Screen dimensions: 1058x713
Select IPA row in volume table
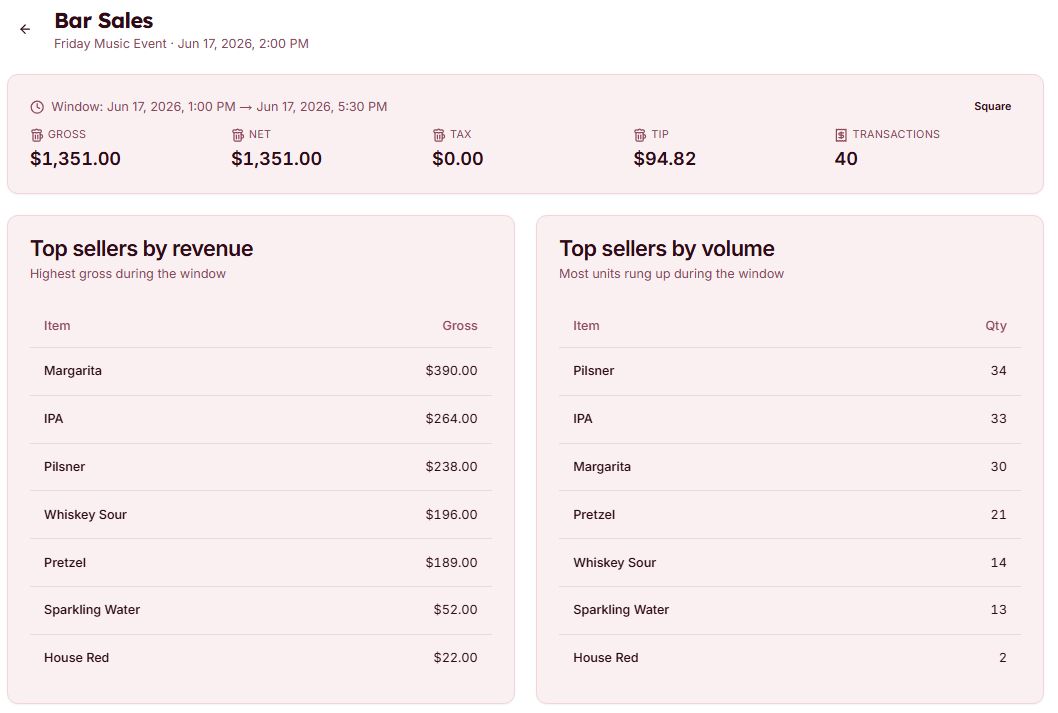point(789,419)
